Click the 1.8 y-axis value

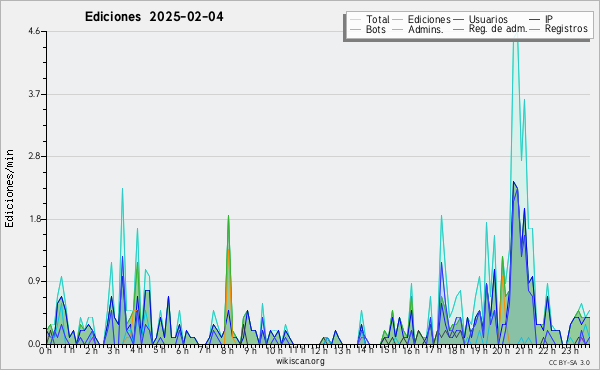tap(34, 219)
